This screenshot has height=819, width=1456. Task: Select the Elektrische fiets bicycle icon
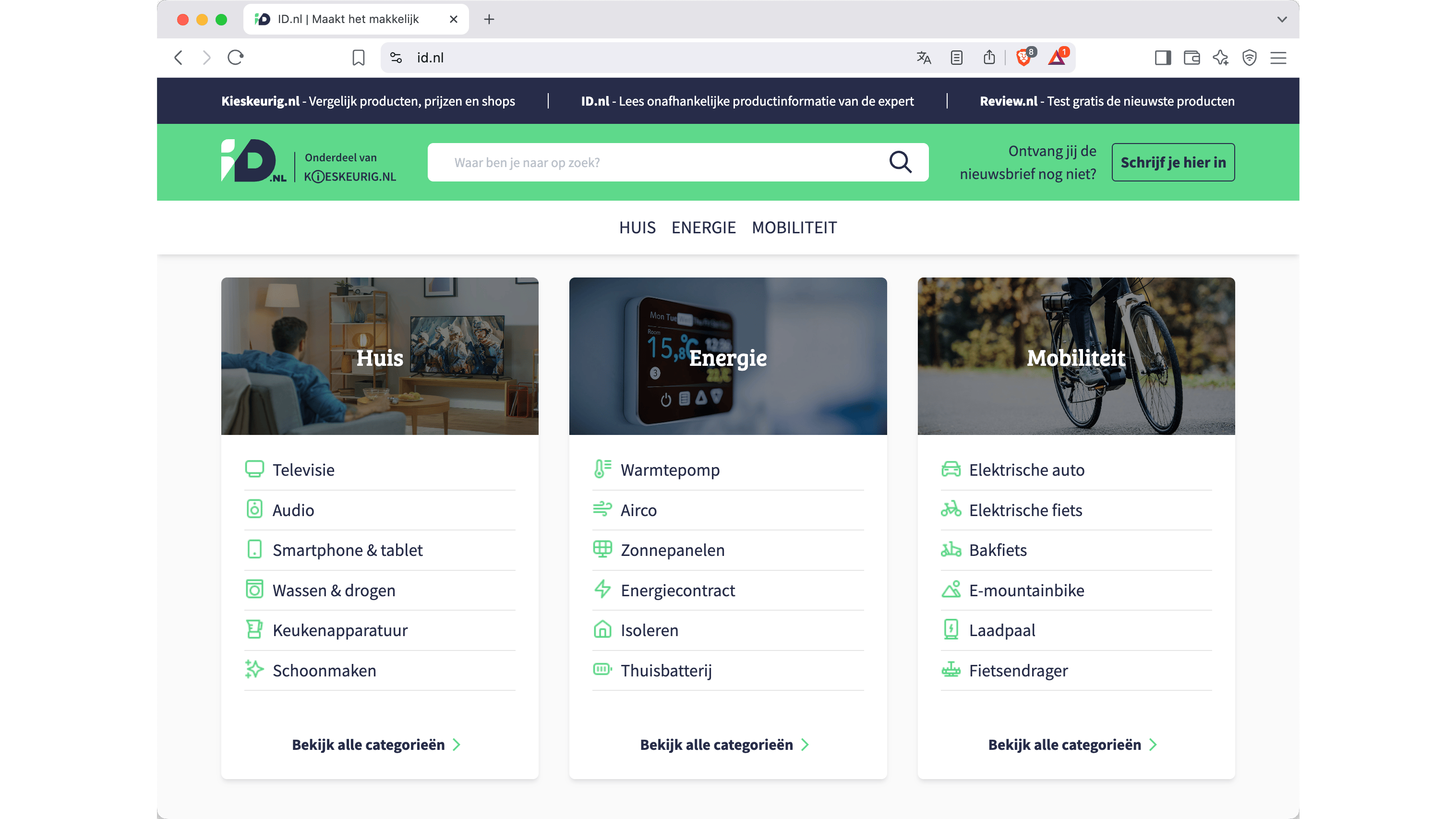click(x=951, y=509)
